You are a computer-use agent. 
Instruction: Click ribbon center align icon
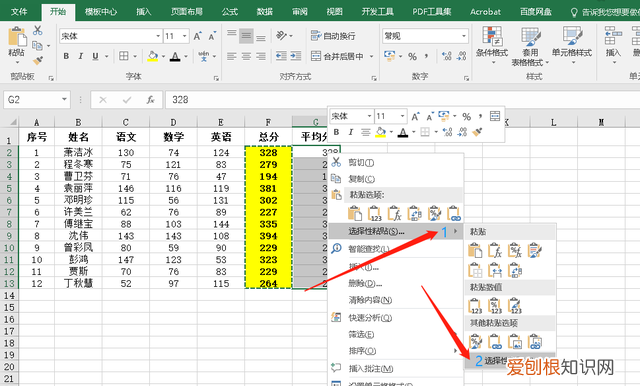(246, 56)
